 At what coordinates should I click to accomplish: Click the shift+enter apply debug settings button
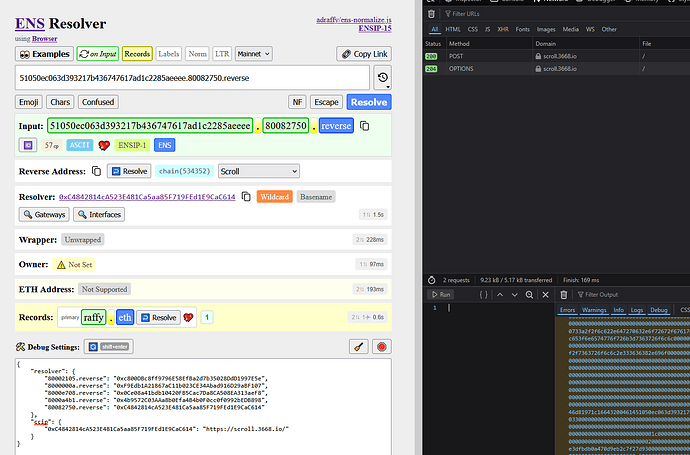(x=109, y=347)
